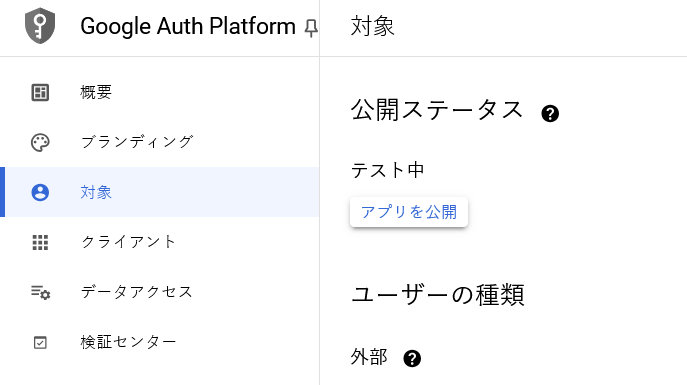Click the 公開ステータス heading

(x=437, y=109)
